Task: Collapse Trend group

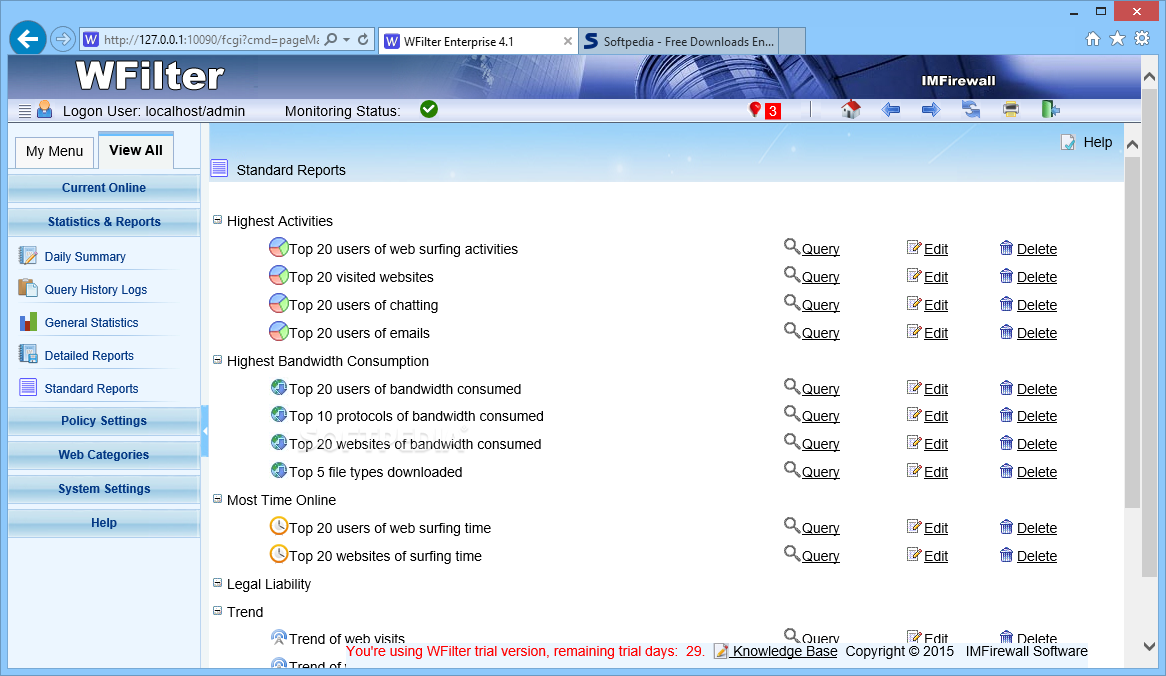Action: 218,611
